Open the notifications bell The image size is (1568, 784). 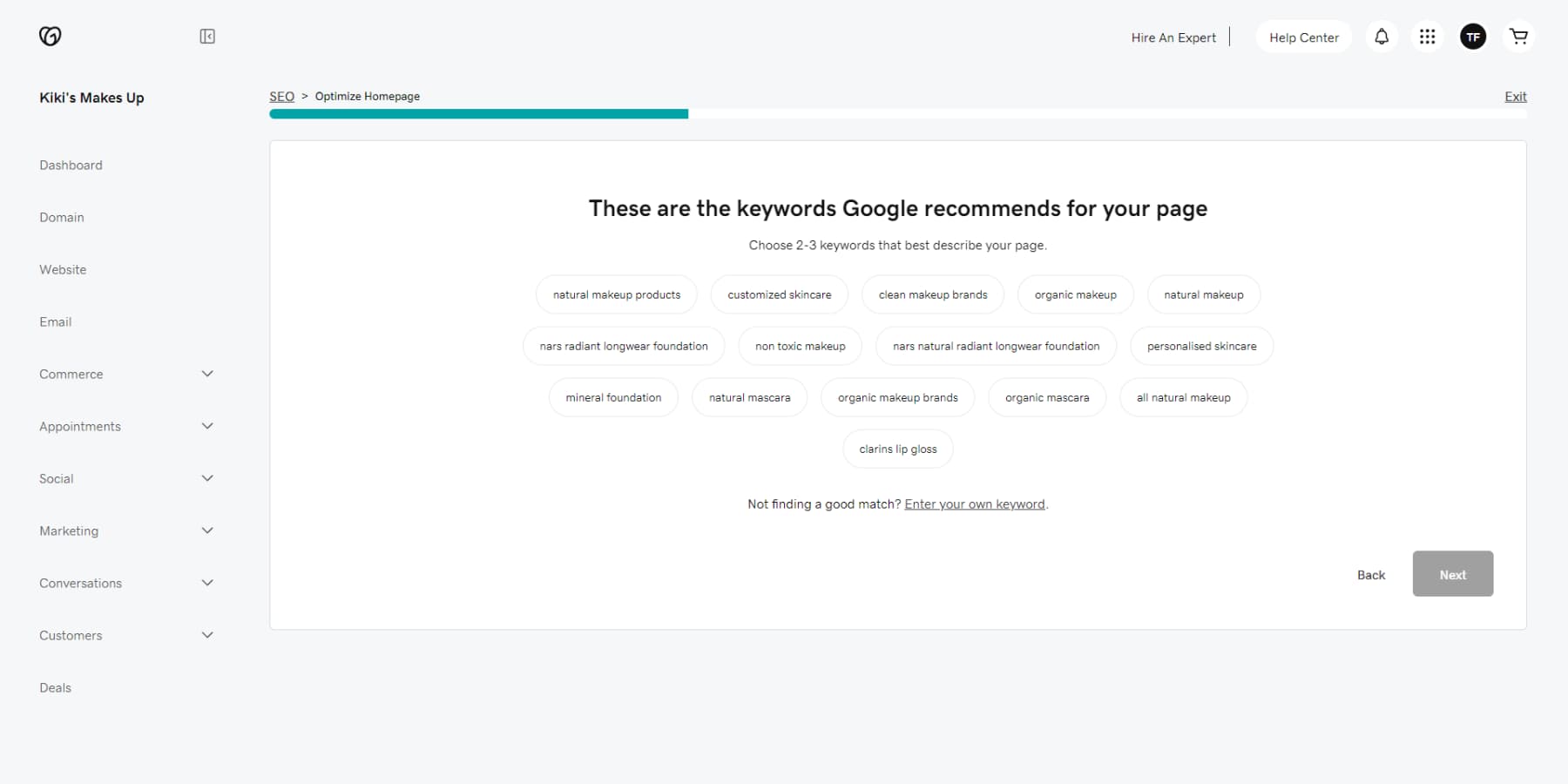click(1381, 37)
